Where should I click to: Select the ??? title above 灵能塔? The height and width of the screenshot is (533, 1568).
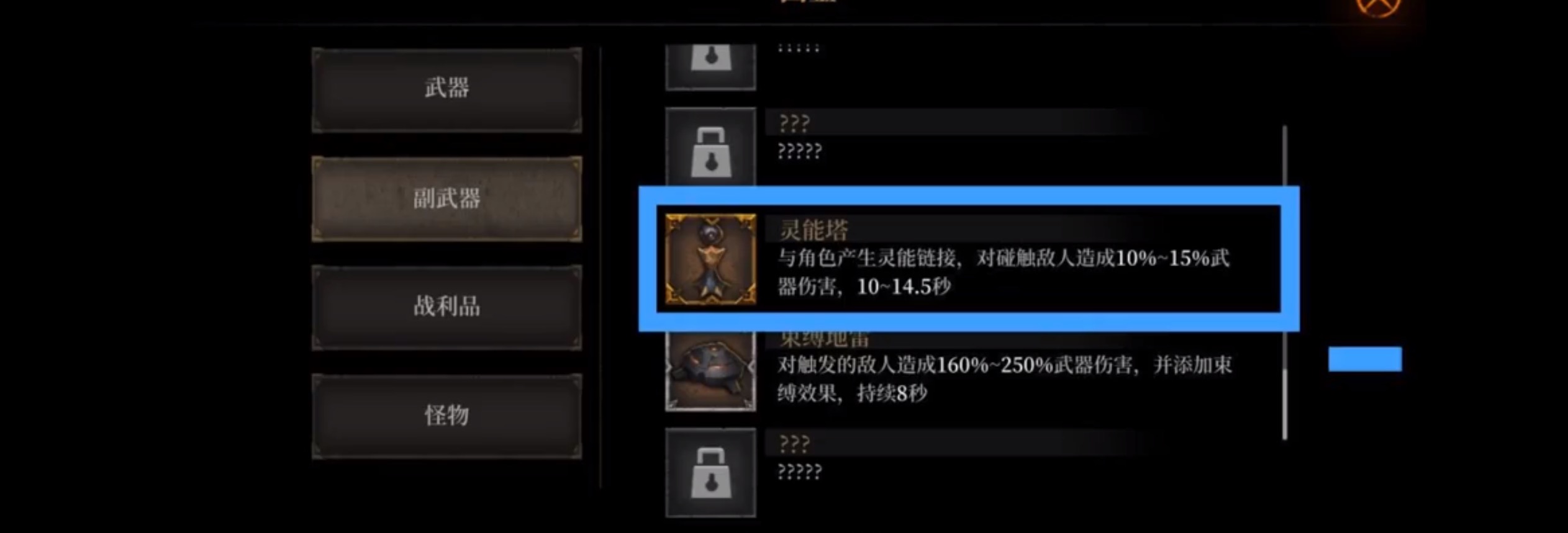pos(794,123)
